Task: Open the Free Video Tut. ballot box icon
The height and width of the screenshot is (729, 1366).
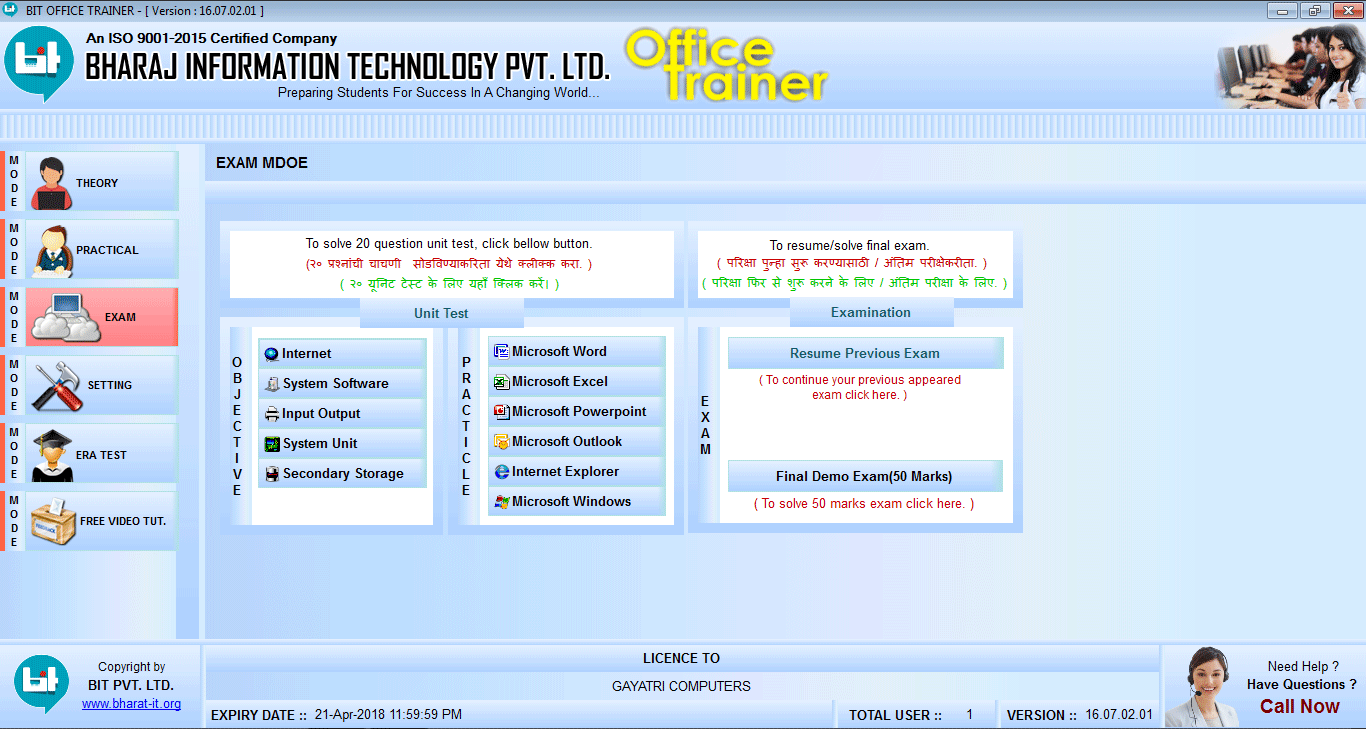Action: (x=52, y=521)
